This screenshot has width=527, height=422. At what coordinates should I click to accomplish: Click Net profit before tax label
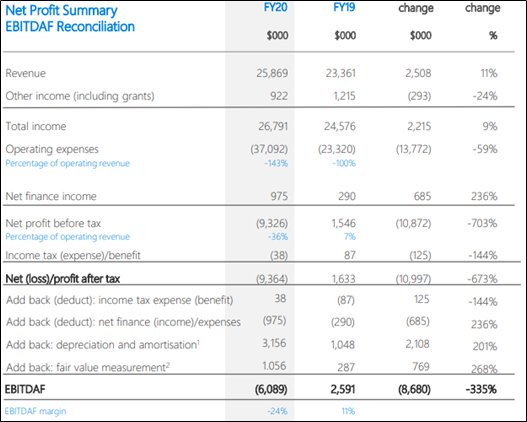pos(53,223)
